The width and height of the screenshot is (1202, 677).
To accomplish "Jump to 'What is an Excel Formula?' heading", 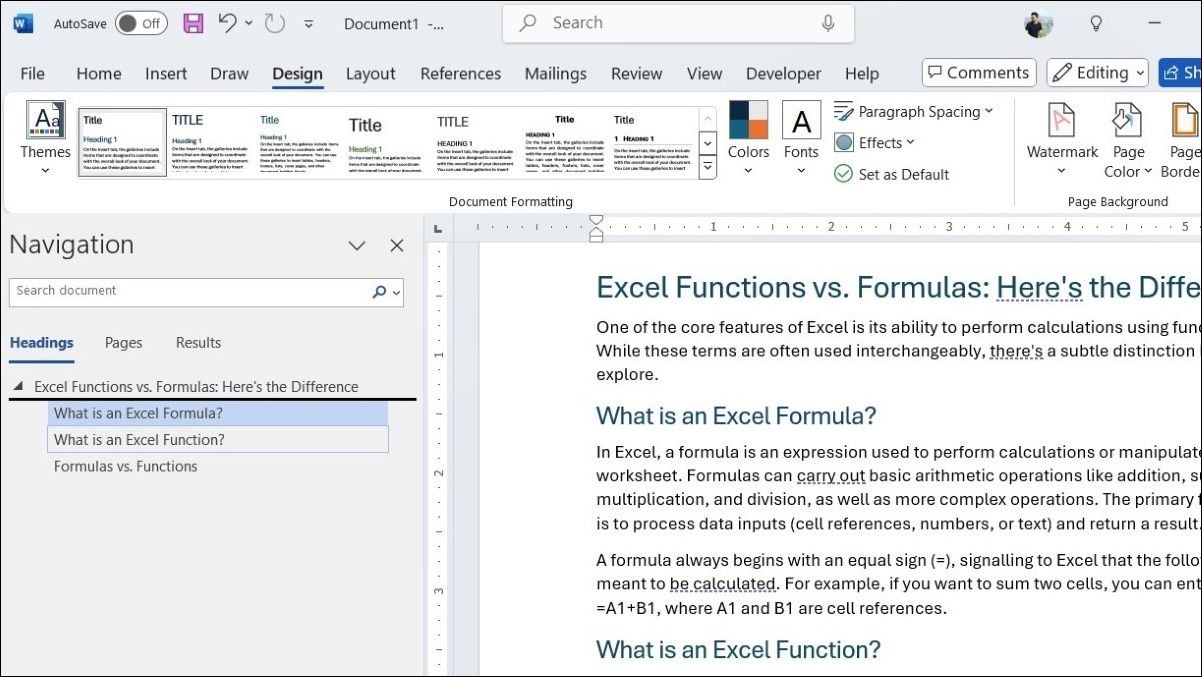I will 218,413.
